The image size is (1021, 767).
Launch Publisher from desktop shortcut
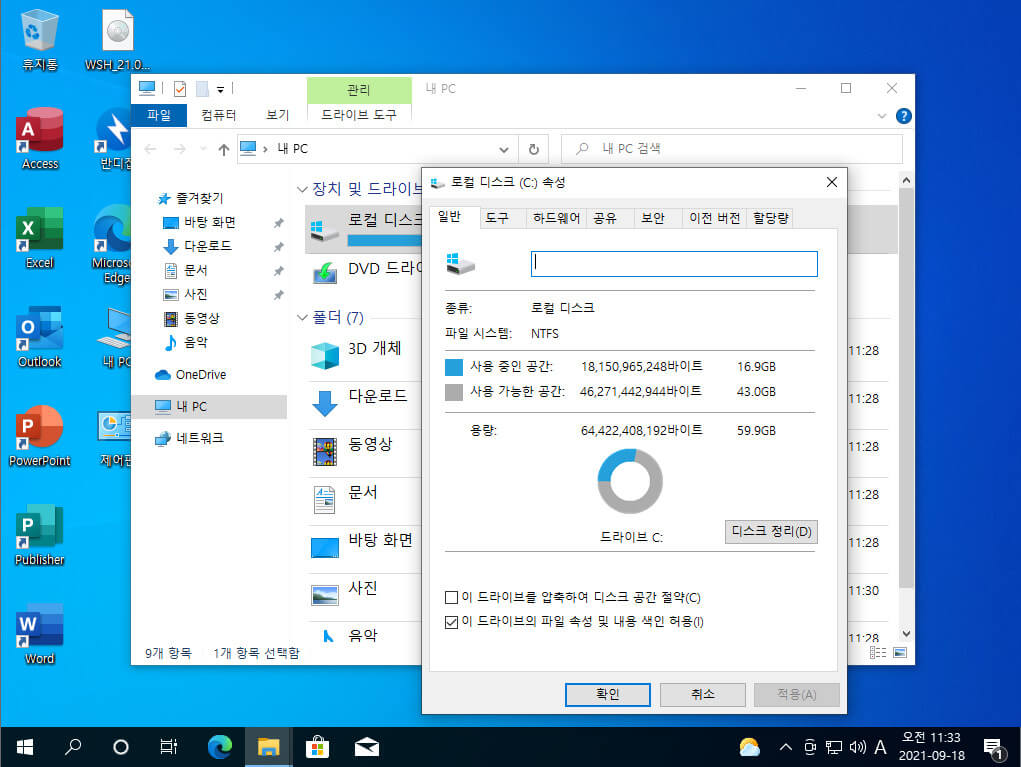pos(39,534)
